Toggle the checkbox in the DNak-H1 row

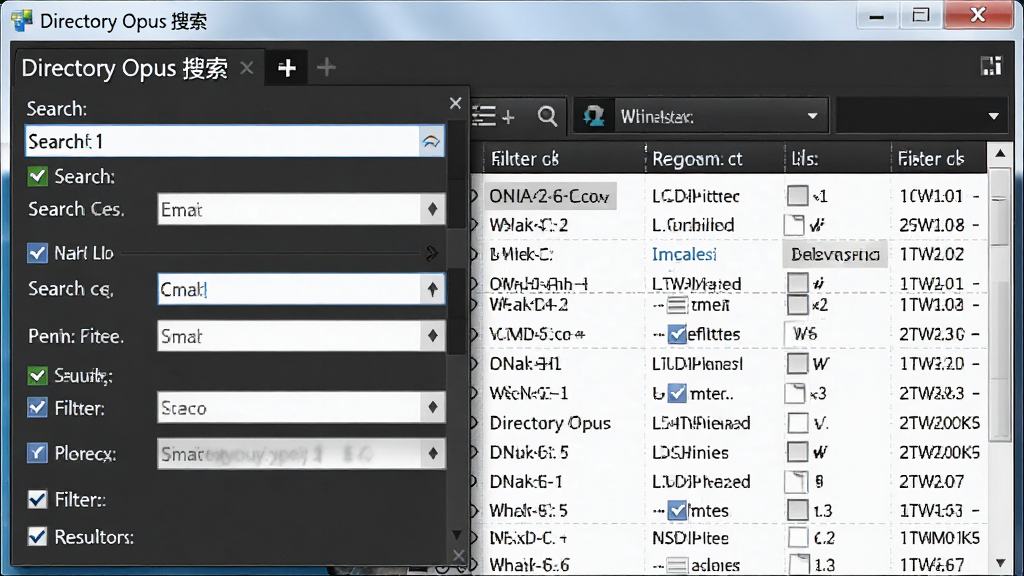point(797,363)
